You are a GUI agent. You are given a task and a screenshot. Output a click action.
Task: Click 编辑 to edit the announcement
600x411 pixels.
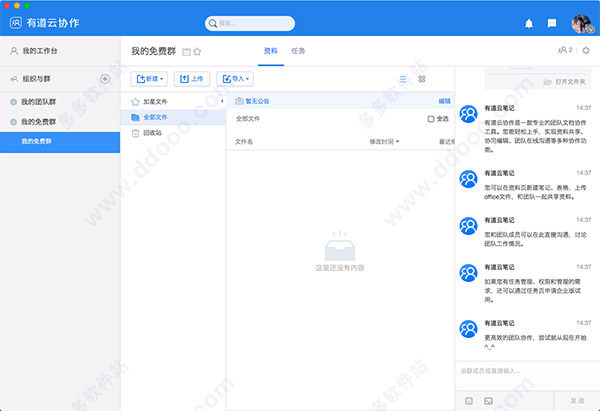point(444,101)
